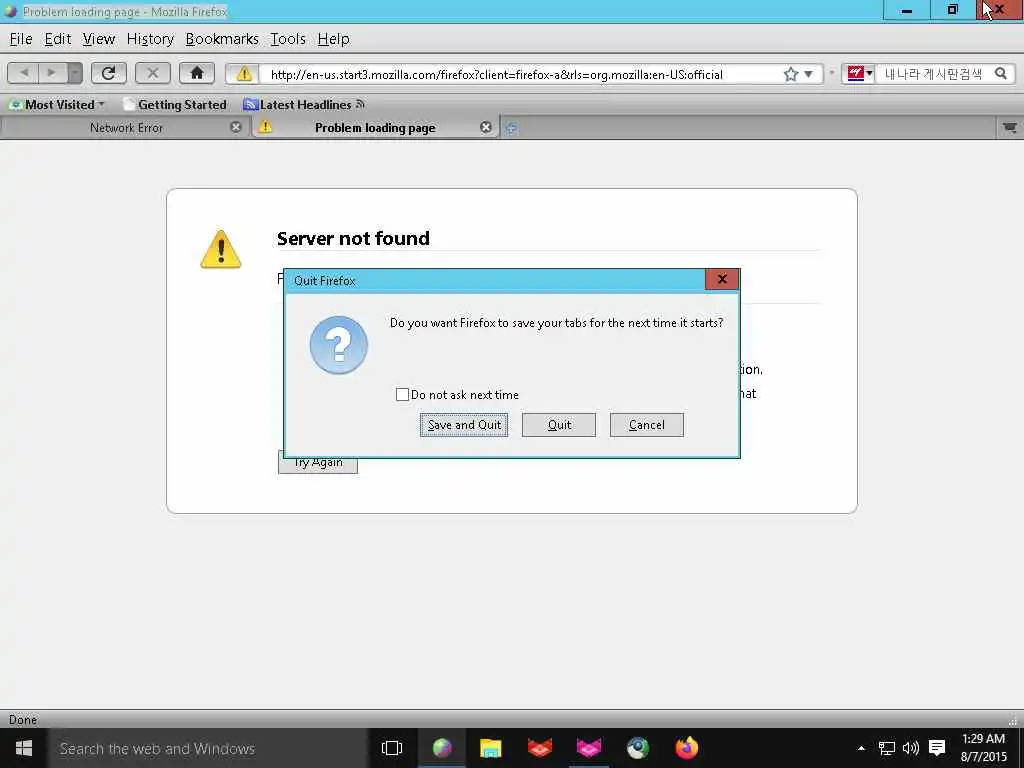Open the Home page
This screenshot has width=1024, height=768.
click(197, 73)
